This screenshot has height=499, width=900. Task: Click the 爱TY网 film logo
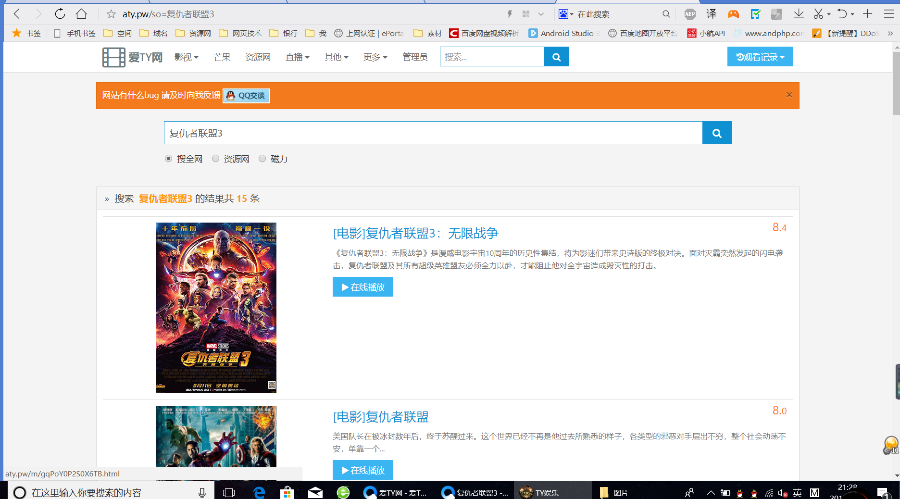132,57
